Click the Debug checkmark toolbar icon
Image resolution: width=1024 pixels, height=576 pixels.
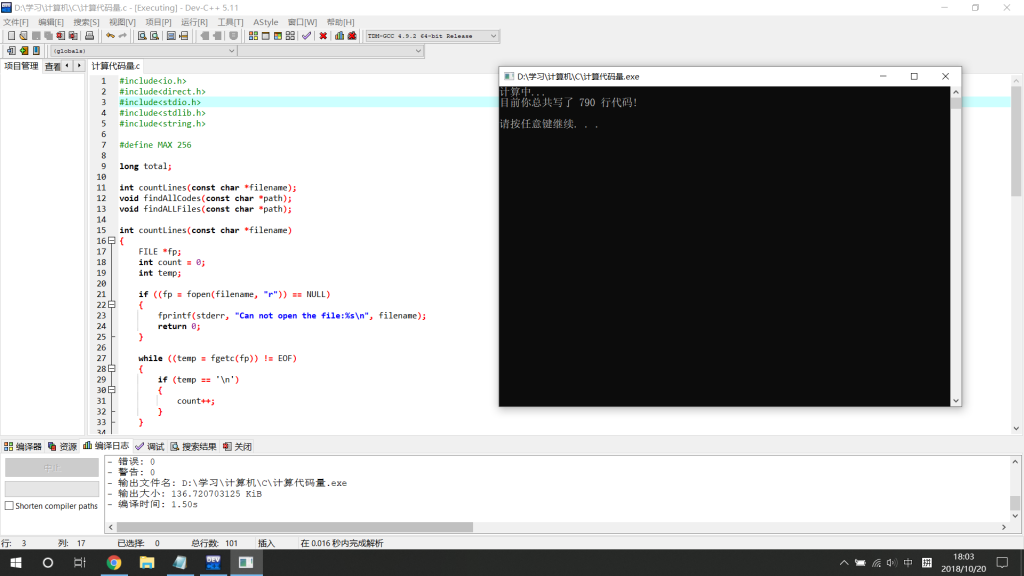tap(307, 36)
